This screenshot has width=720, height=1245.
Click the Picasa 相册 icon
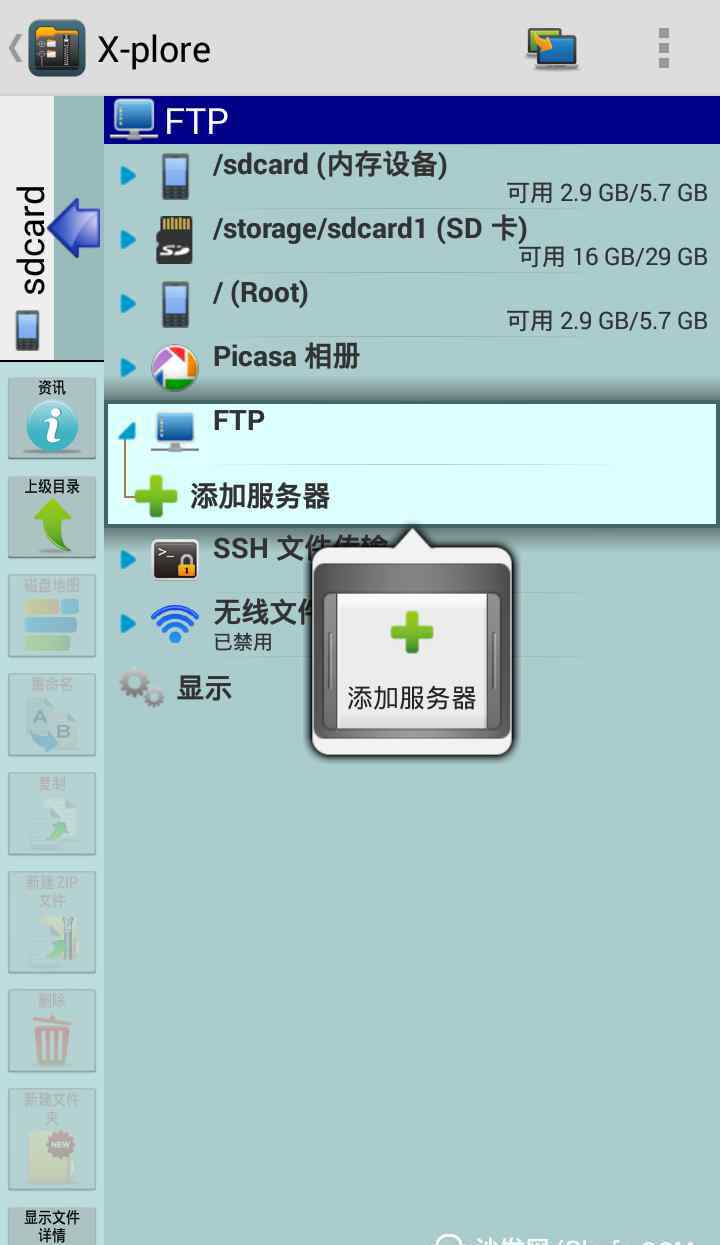point(174,367)
